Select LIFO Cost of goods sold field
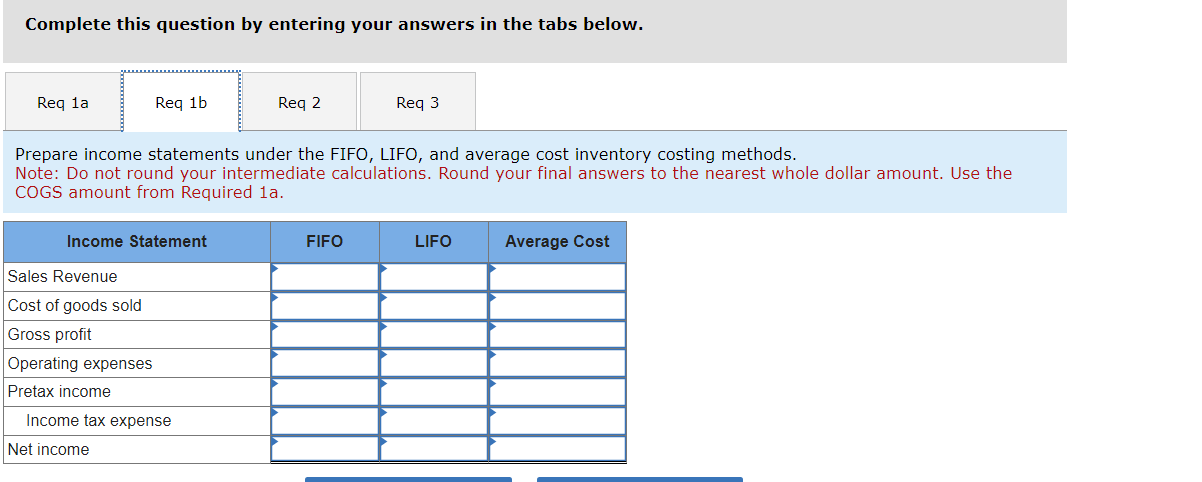Viewport: 1202px width, 482px height. [434, 306]
